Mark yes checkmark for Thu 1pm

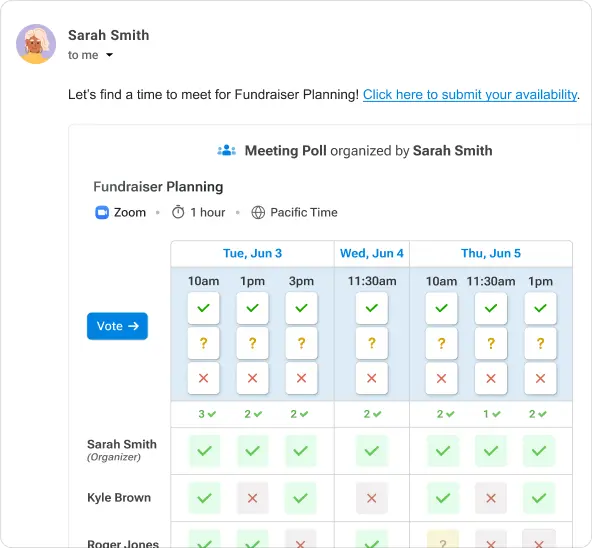tap(540, 308)
